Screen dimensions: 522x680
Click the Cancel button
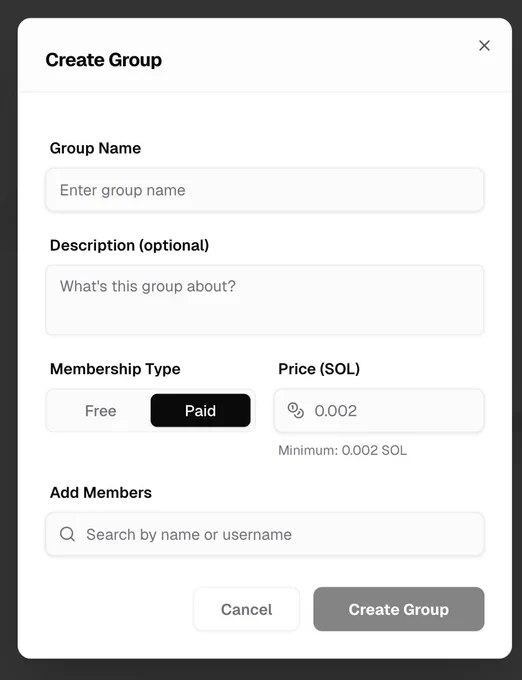[246, 609]
